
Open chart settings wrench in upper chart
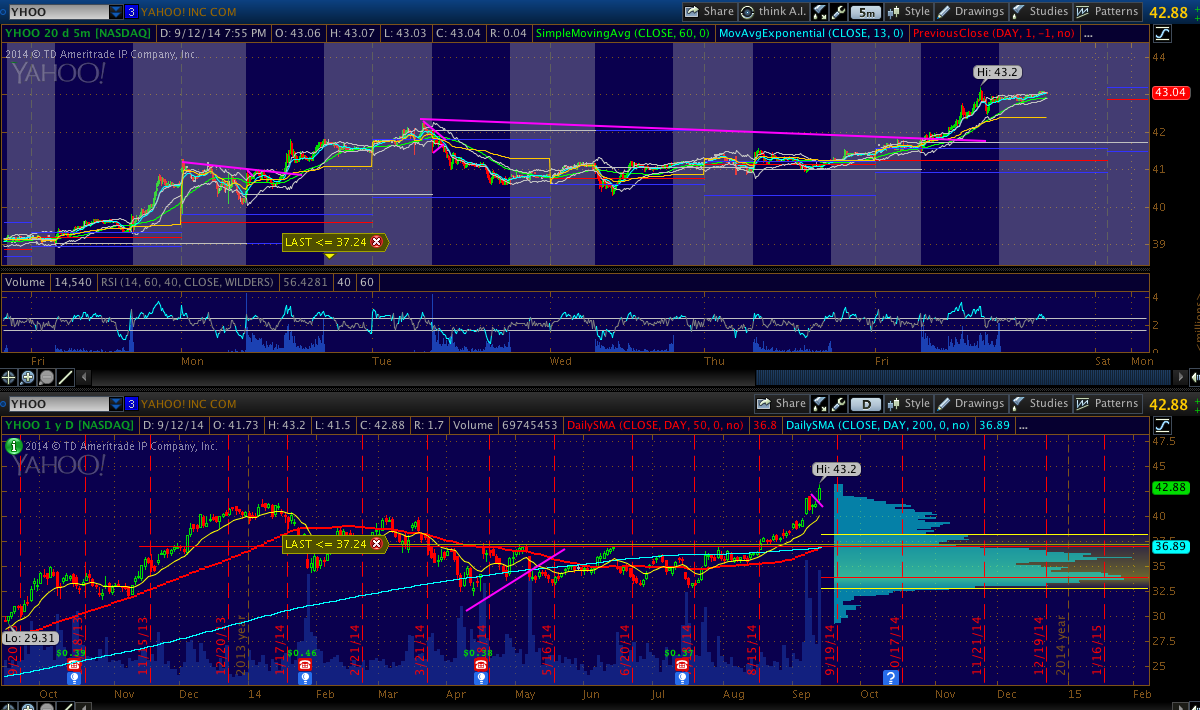(839, 12)
